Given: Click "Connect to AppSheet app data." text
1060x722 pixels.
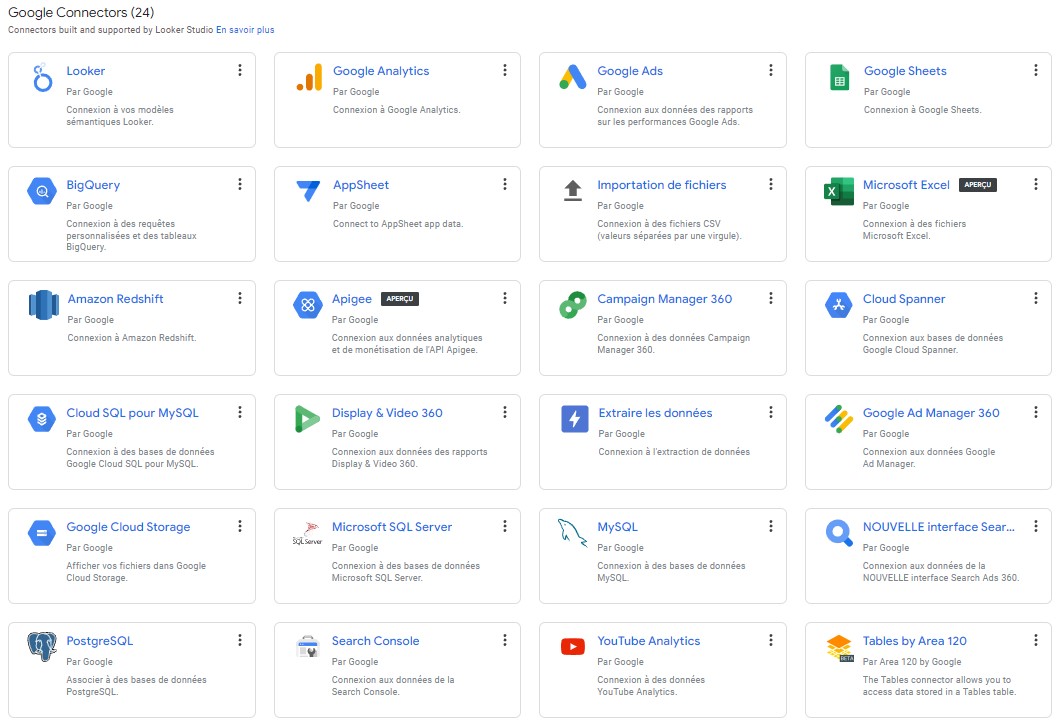Looking at the screenshot, I should 398,224.
